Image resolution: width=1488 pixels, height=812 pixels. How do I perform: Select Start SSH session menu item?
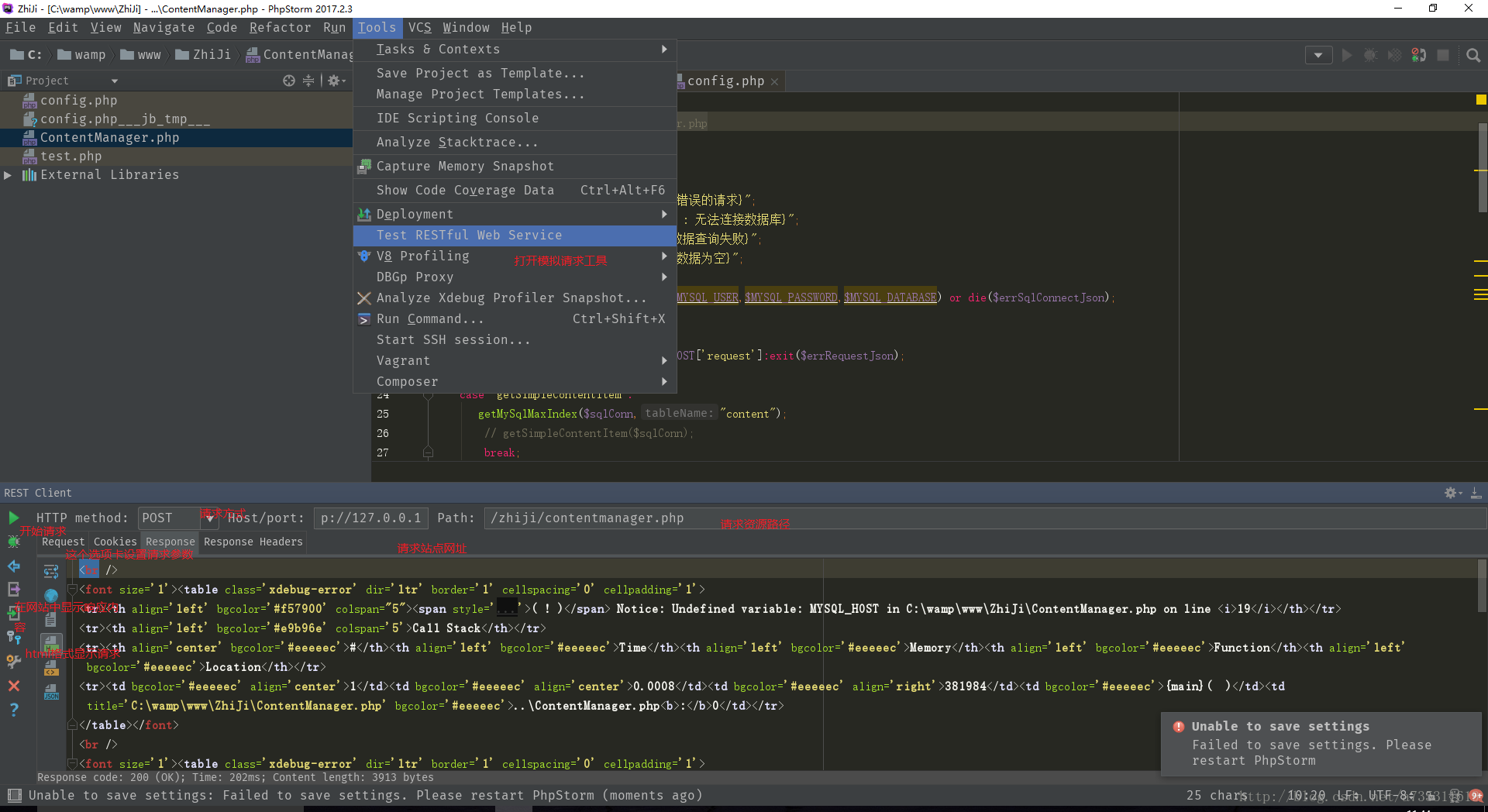point(515,340)
